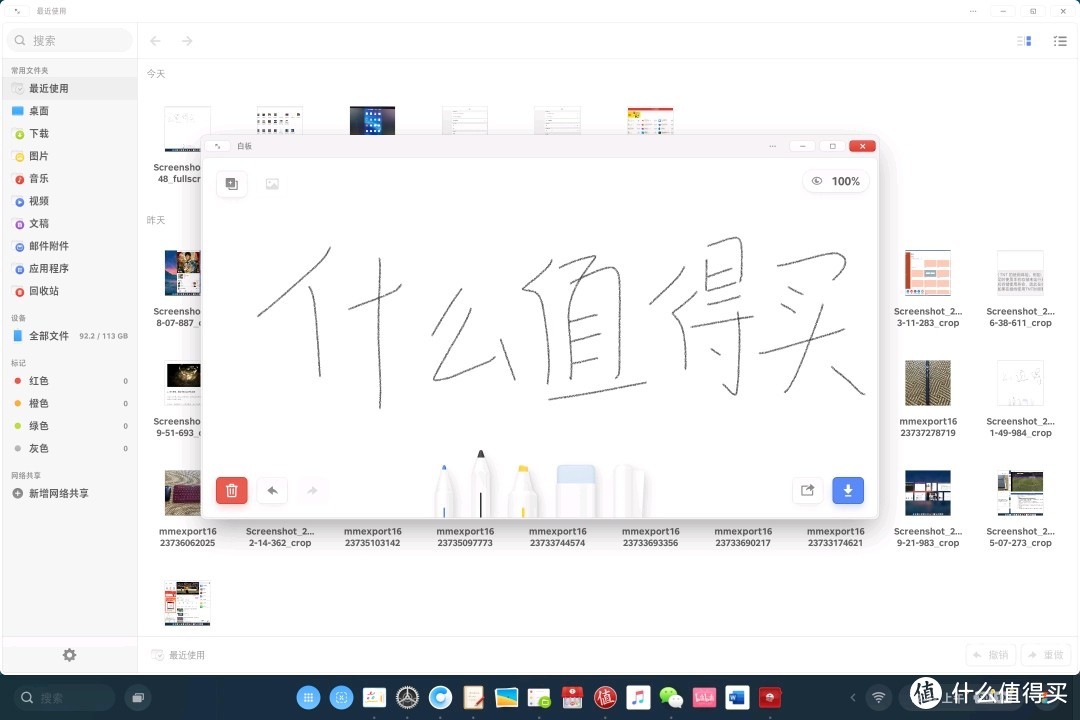Select the blue-tipped pen tool
The width and height of the screenshot is (1080, 720).
click(x=444, y=491)
